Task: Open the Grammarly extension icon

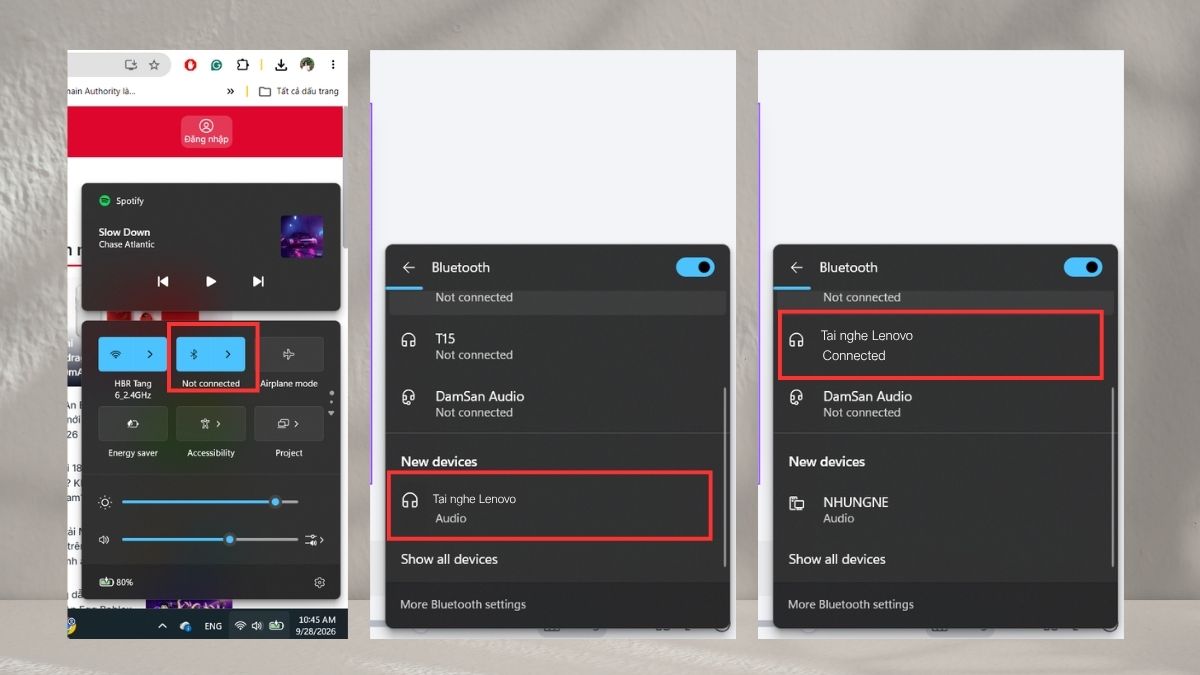Action: [x=216, y=65]
